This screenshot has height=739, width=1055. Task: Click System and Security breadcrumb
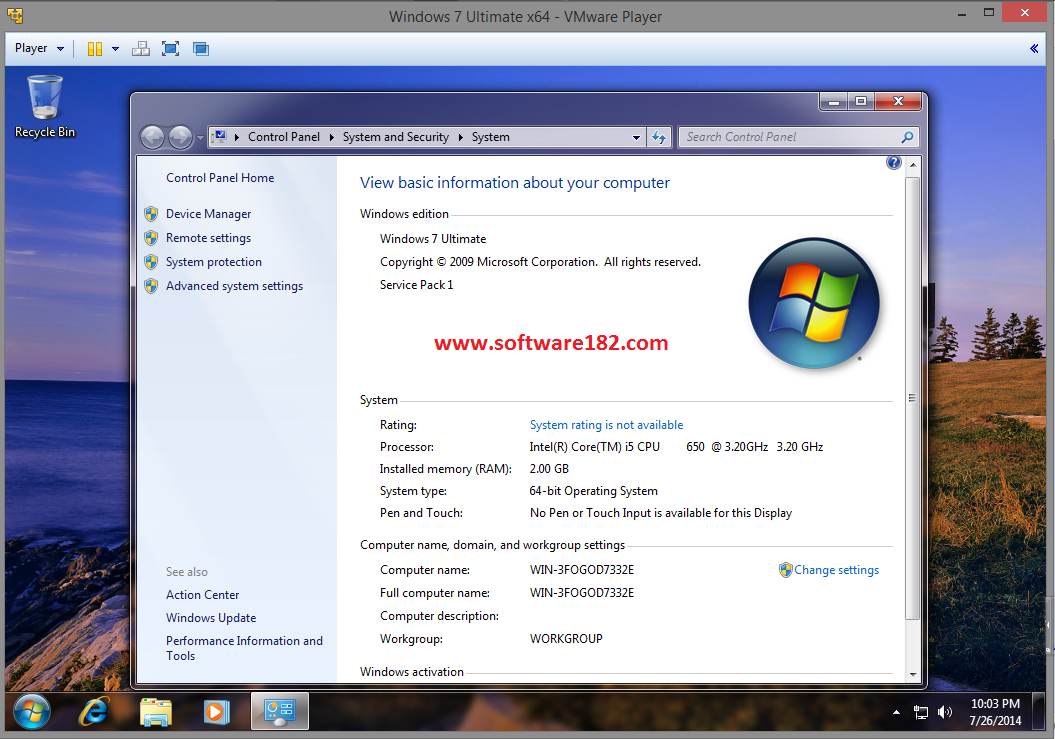tap(396, 137)
